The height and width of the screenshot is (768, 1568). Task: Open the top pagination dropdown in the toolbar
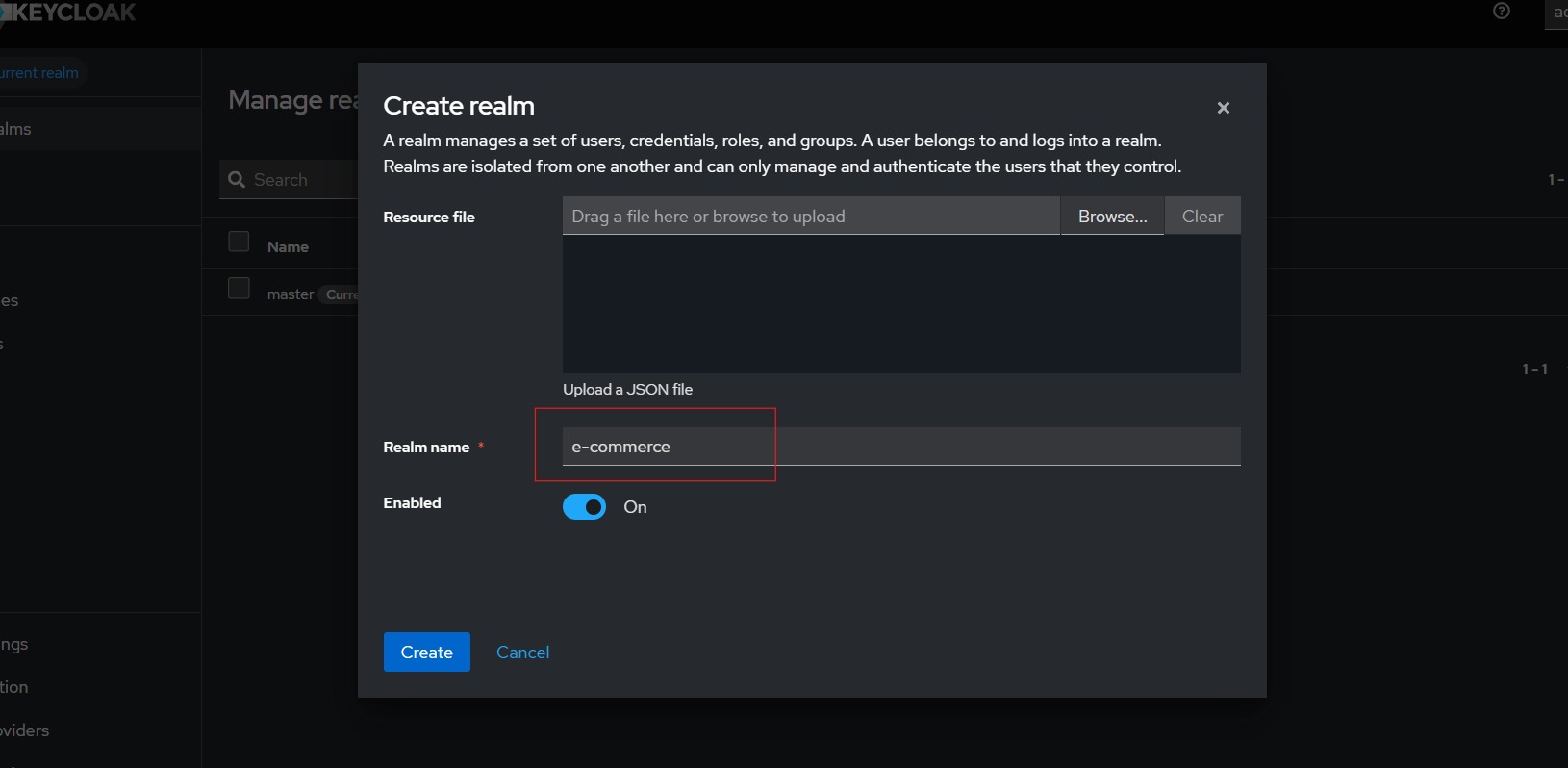[x=1556, y=180]
